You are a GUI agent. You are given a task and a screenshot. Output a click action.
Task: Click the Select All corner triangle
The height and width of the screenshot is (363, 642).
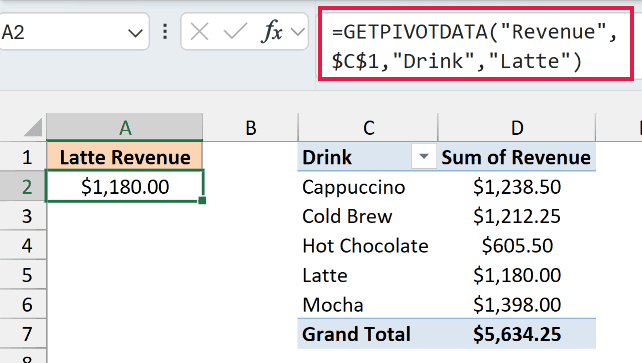pos(34,127)
